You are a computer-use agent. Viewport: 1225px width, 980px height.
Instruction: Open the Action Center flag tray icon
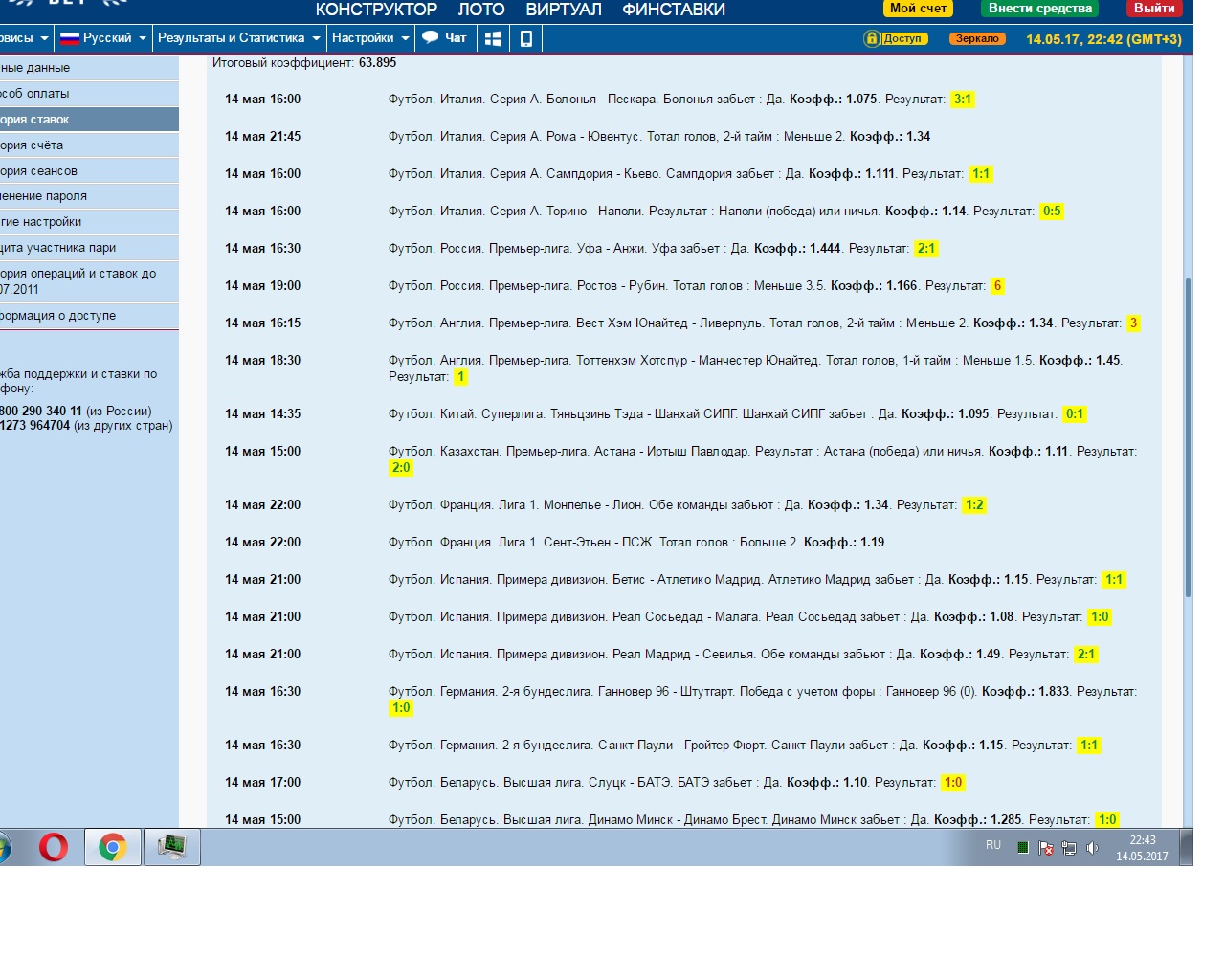click(1046, 848)
